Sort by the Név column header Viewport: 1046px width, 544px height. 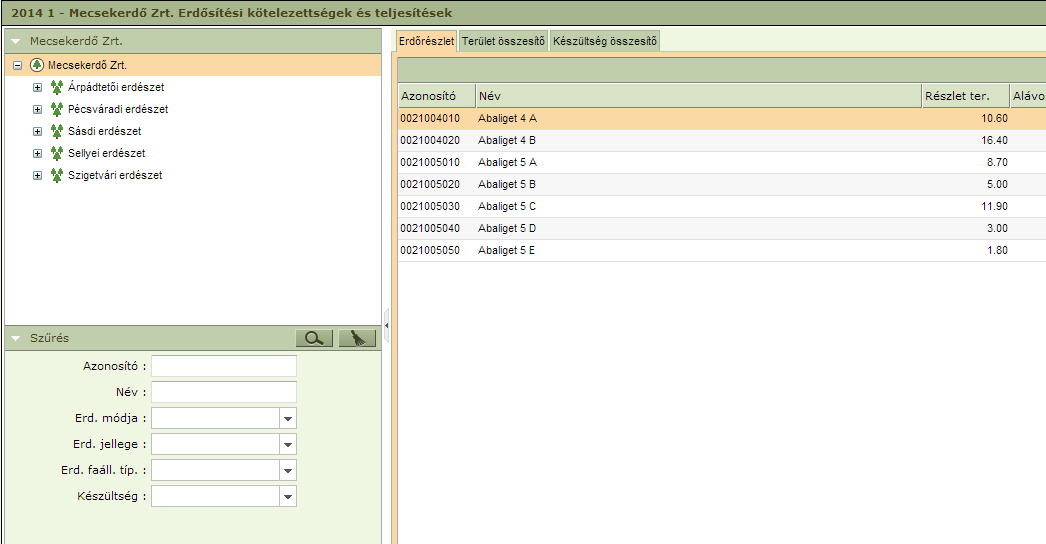[x=698, y=95]
